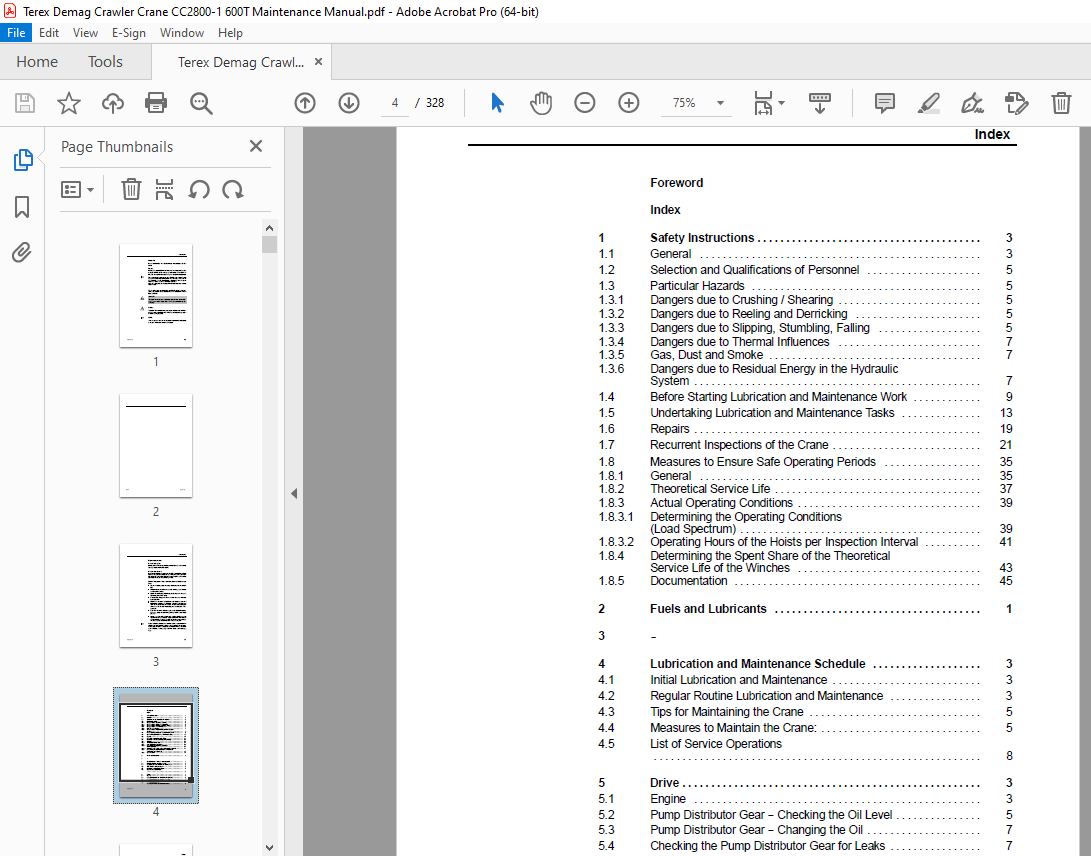Delete selected thumbnail pages icon
This screenshot has width=1091, height=856.
pos(131,189)
